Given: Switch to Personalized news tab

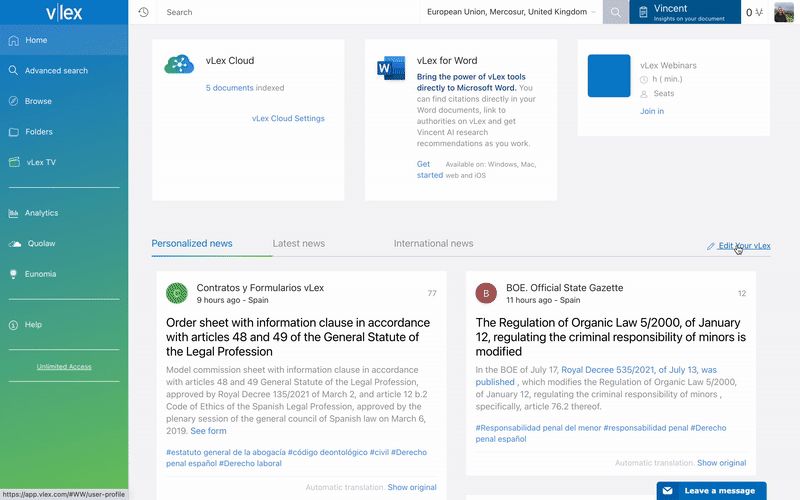Looking at the screenshot, I should 192,244.
